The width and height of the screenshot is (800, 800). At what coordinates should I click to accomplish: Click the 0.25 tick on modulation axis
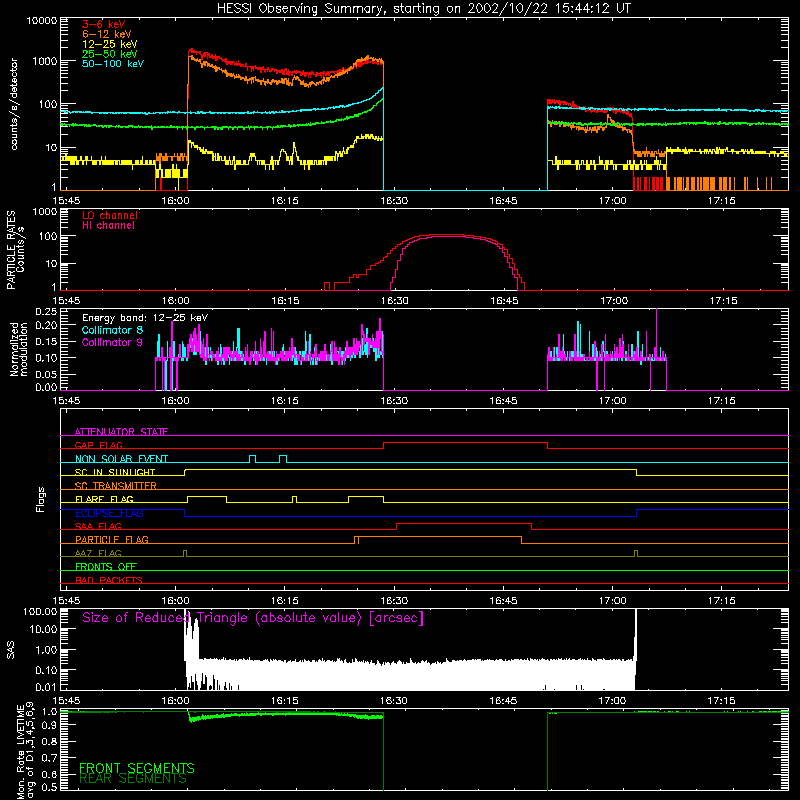tap(46, 311)
